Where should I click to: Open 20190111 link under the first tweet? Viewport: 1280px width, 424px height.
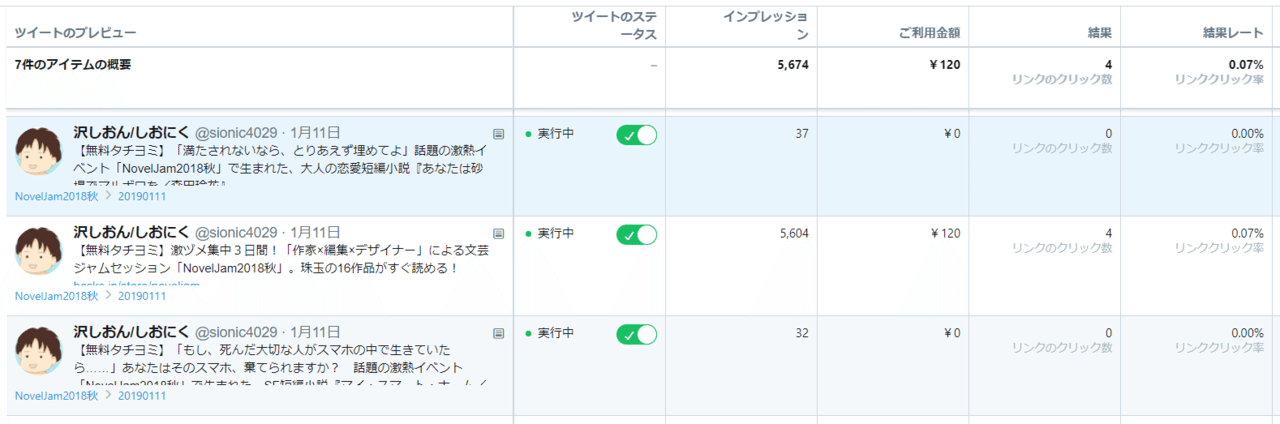tap(142, 196)
